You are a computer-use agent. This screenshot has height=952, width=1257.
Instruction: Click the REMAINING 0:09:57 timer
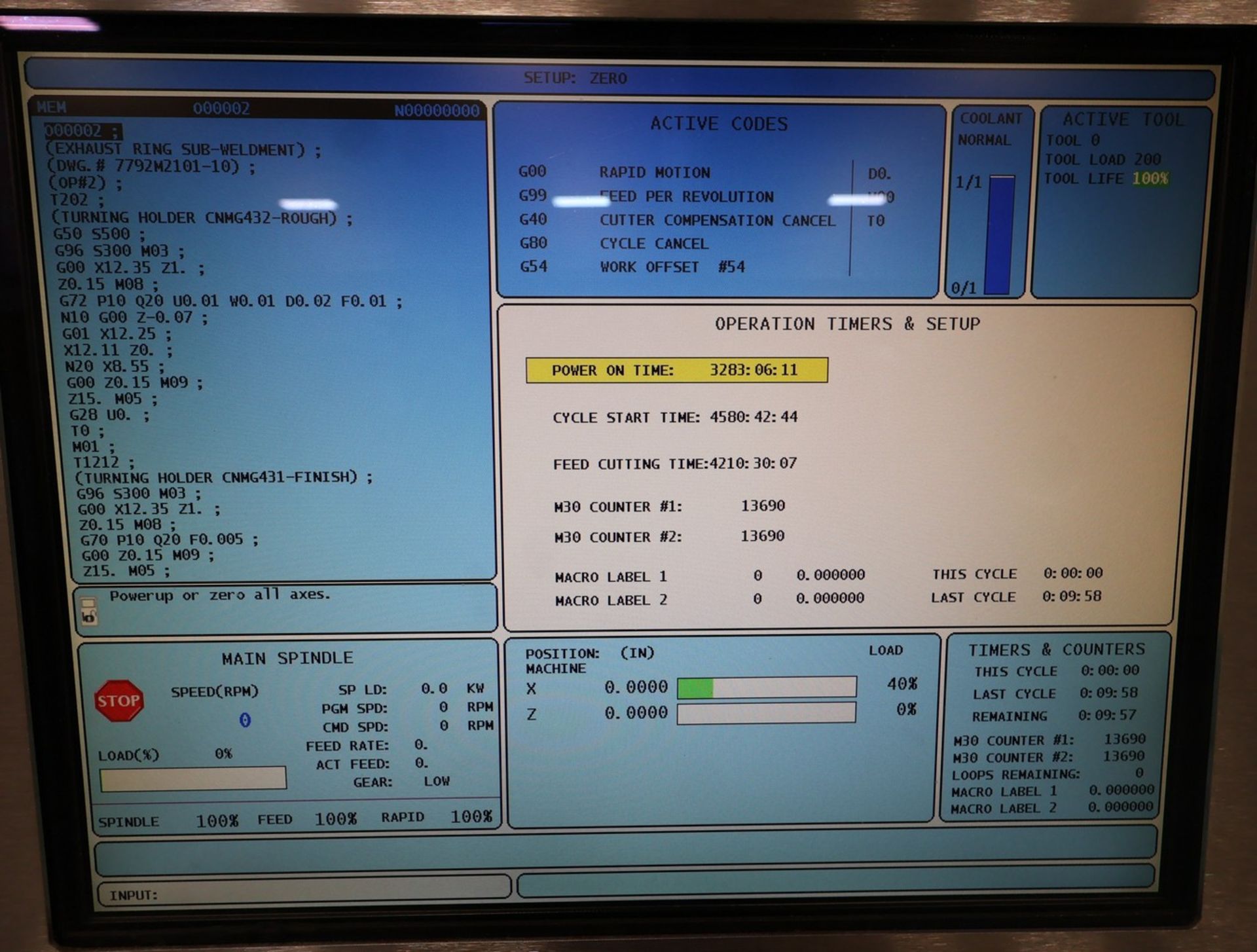[1054, 716]
